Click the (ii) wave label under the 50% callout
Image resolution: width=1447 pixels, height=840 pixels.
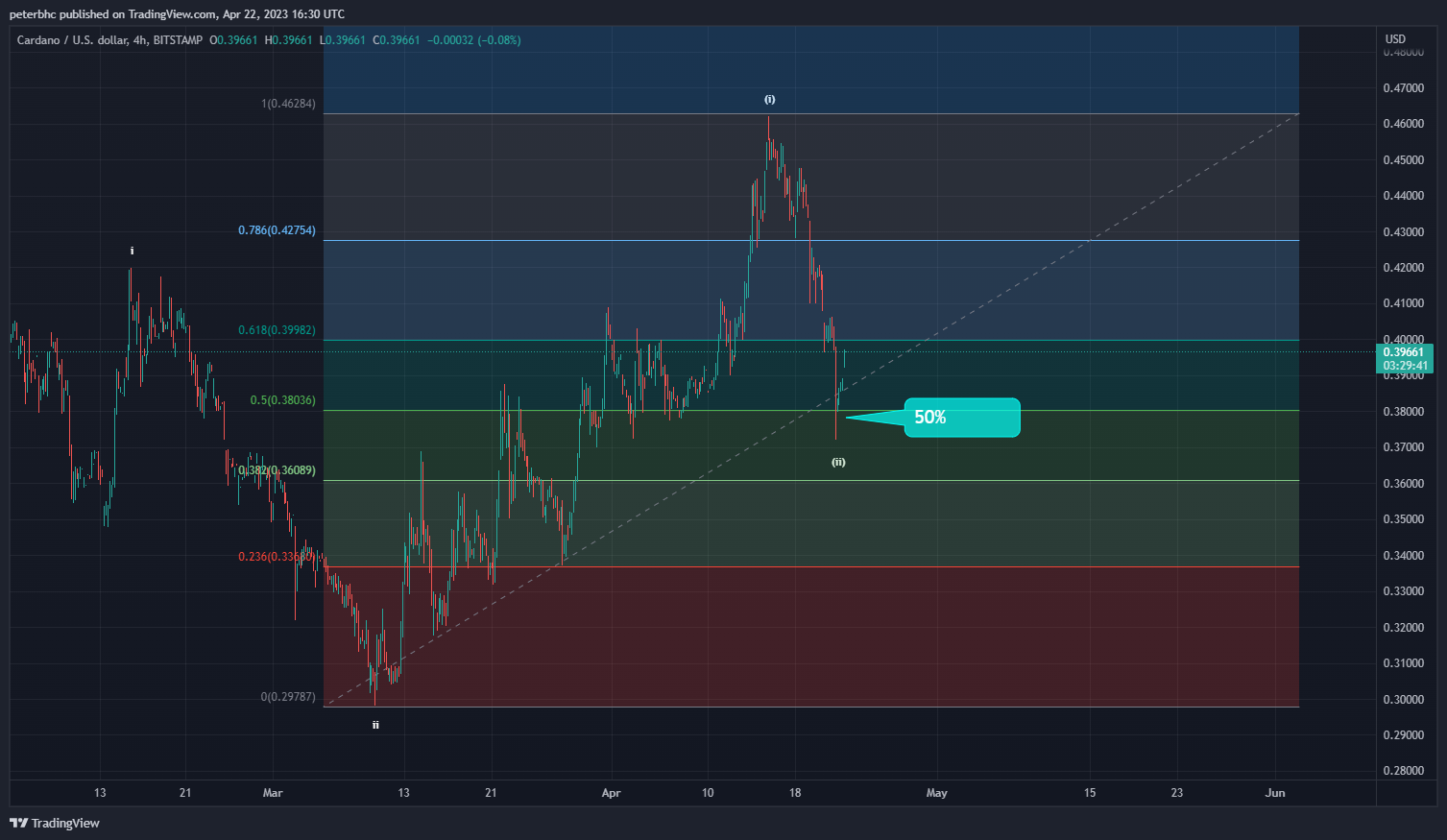838,463
